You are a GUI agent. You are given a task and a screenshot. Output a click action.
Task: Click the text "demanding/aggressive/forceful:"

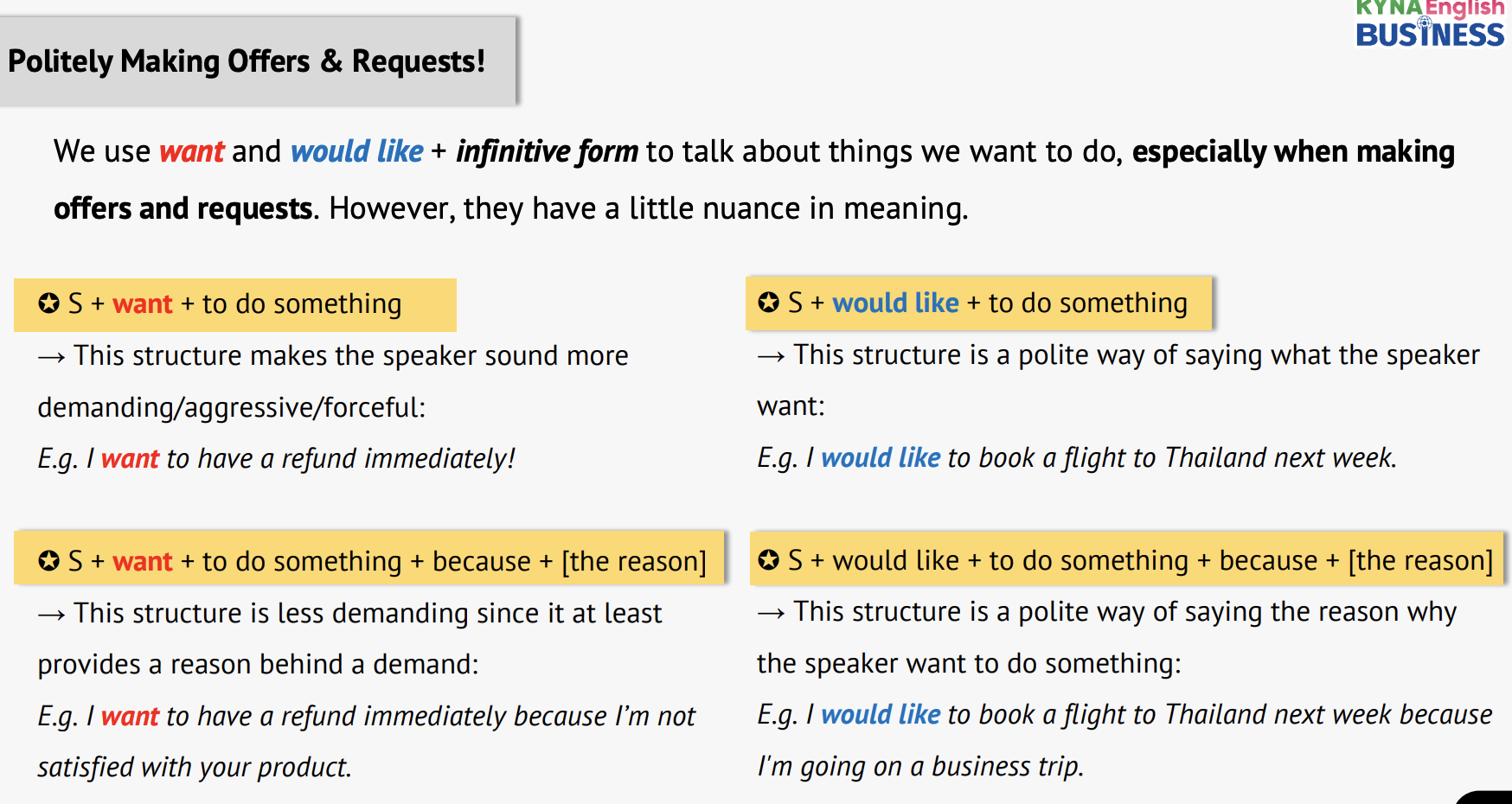click(x=232, y=407)
